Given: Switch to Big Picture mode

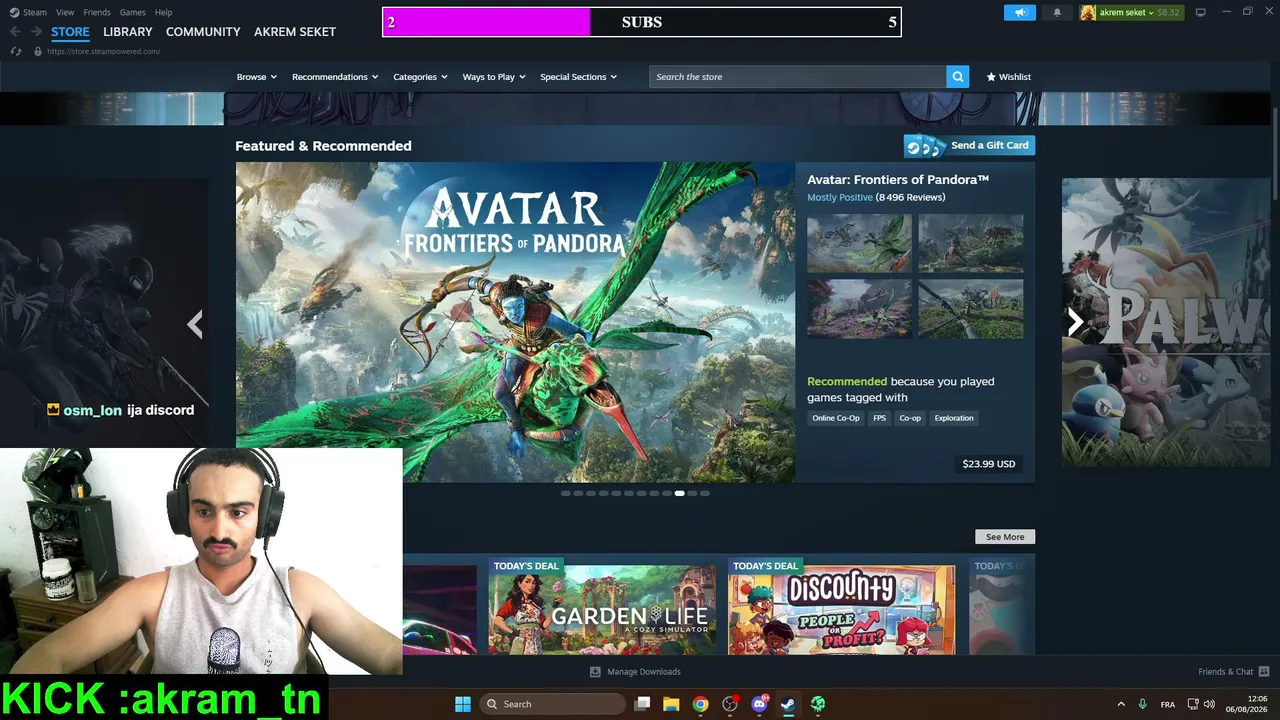Looking at the screenshot, I should 1200,12.
